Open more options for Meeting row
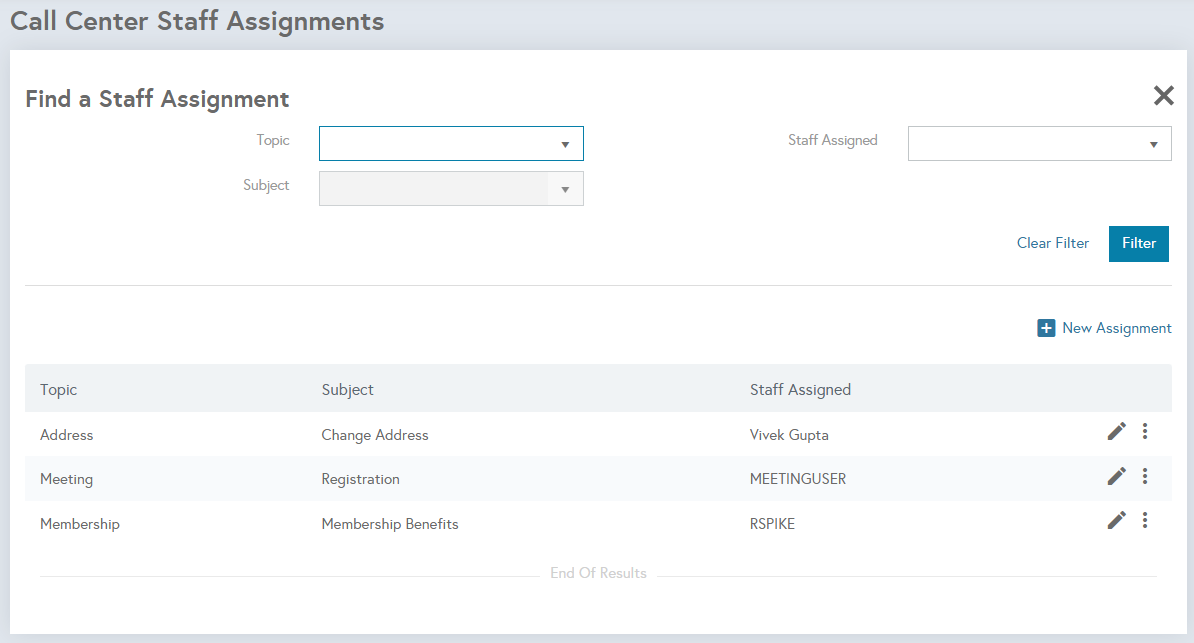Image resolution: width=1194 pixels, height=643 pixels. (1145, 477)
